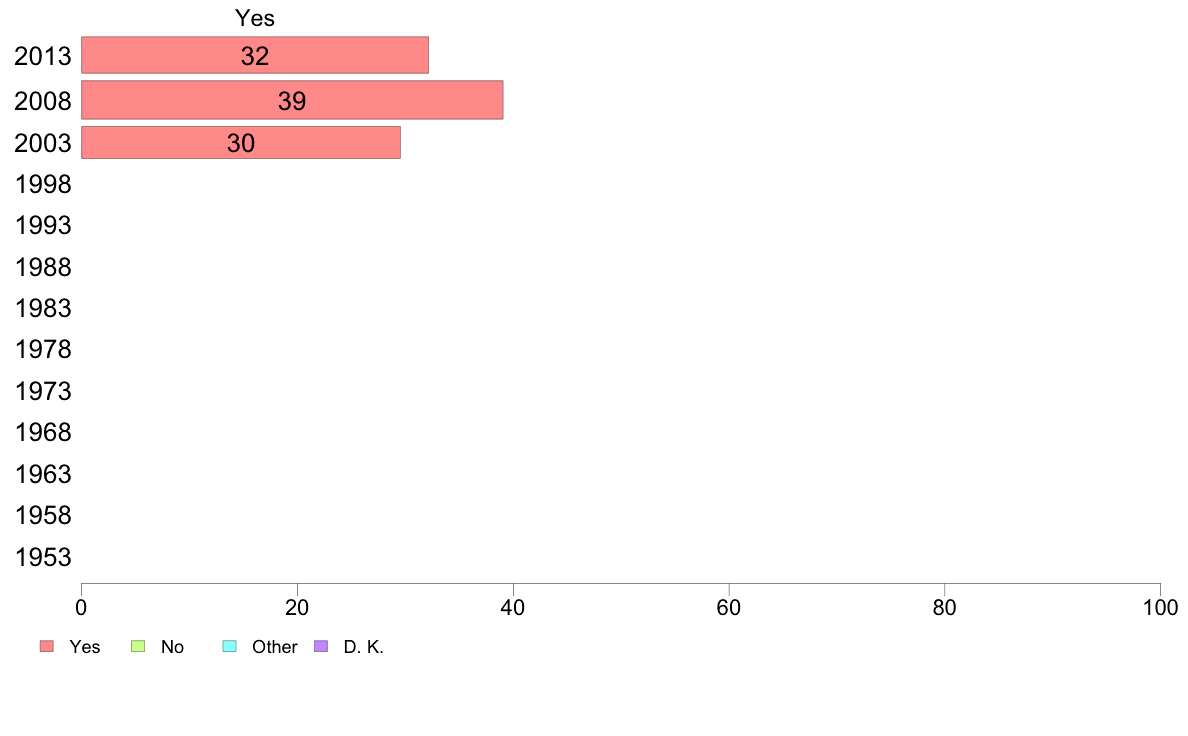Click the D. K. legend text

pyautogui.click(x=364, y=647)
